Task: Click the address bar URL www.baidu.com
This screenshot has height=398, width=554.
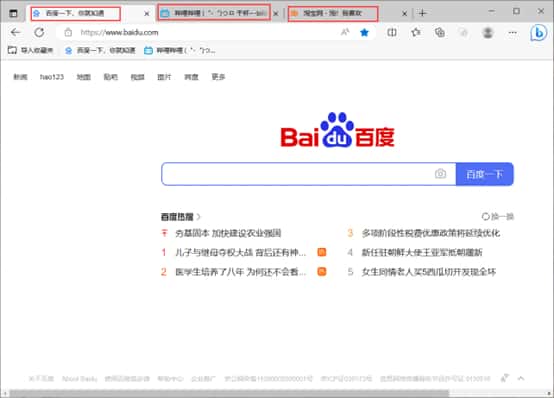Action: [x=119, y=33]
